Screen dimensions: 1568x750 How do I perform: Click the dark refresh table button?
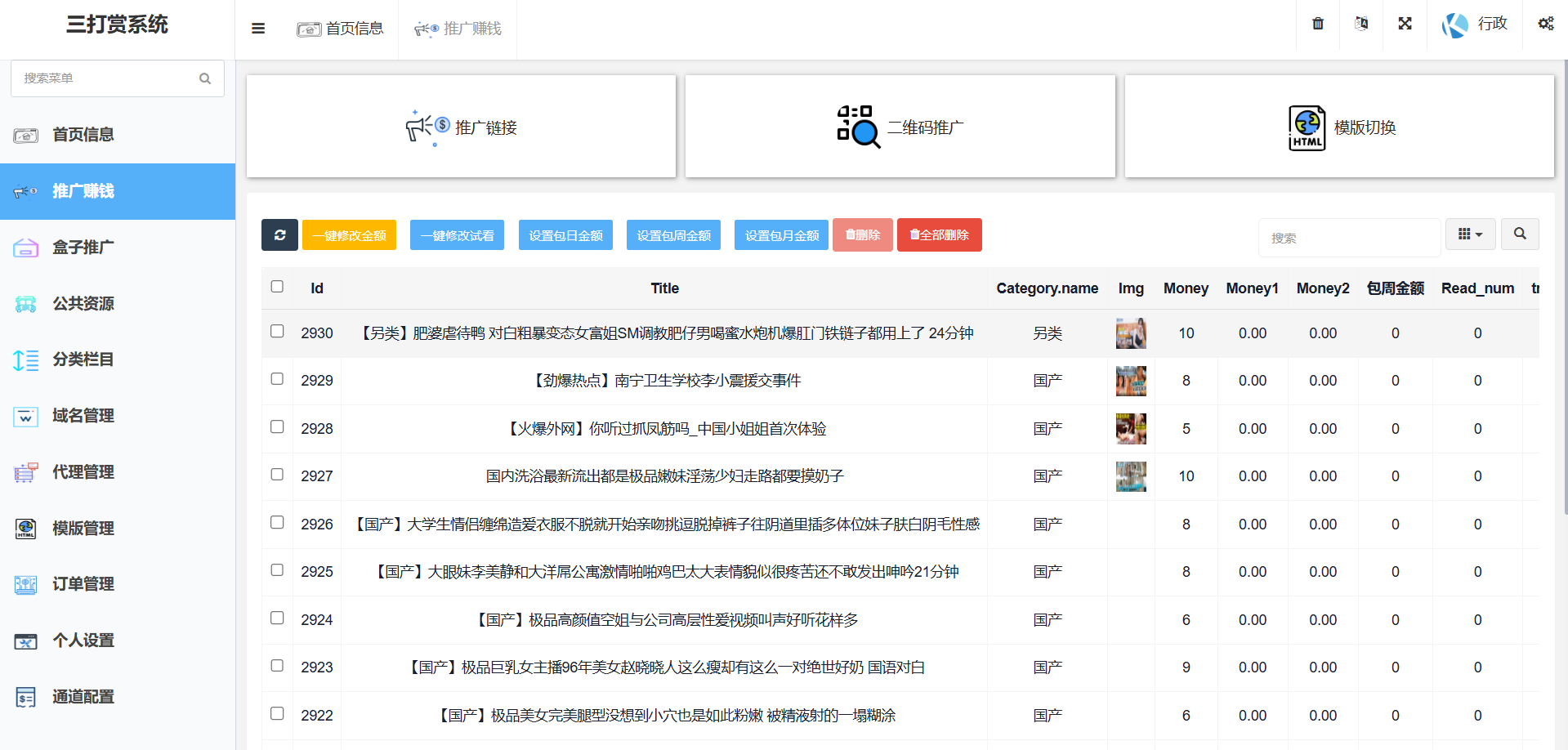(x=279, y=235)
